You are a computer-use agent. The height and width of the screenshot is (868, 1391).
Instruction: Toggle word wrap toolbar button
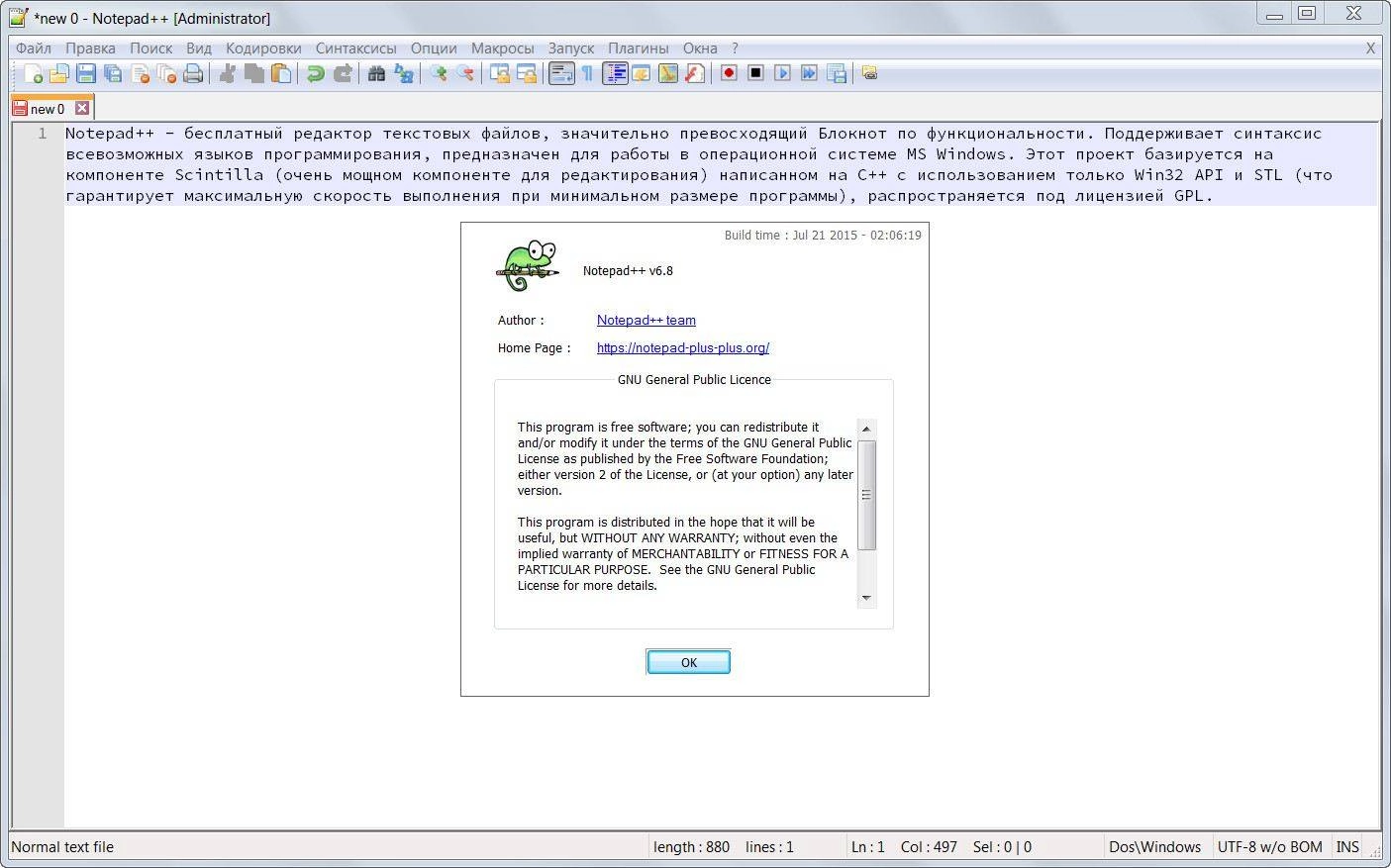point(561,73)
